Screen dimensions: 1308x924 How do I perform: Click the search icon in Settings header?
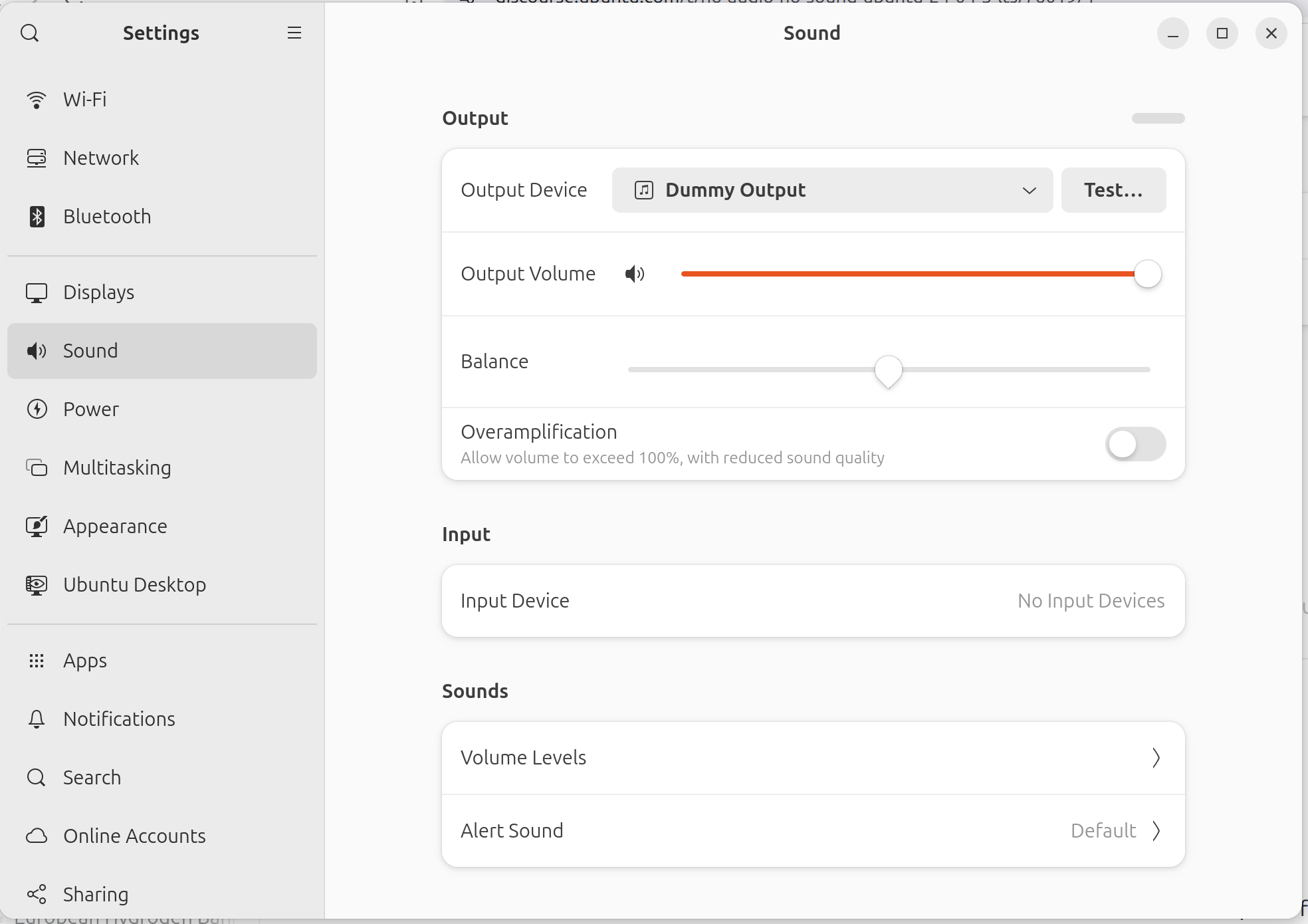coord(30,33)
